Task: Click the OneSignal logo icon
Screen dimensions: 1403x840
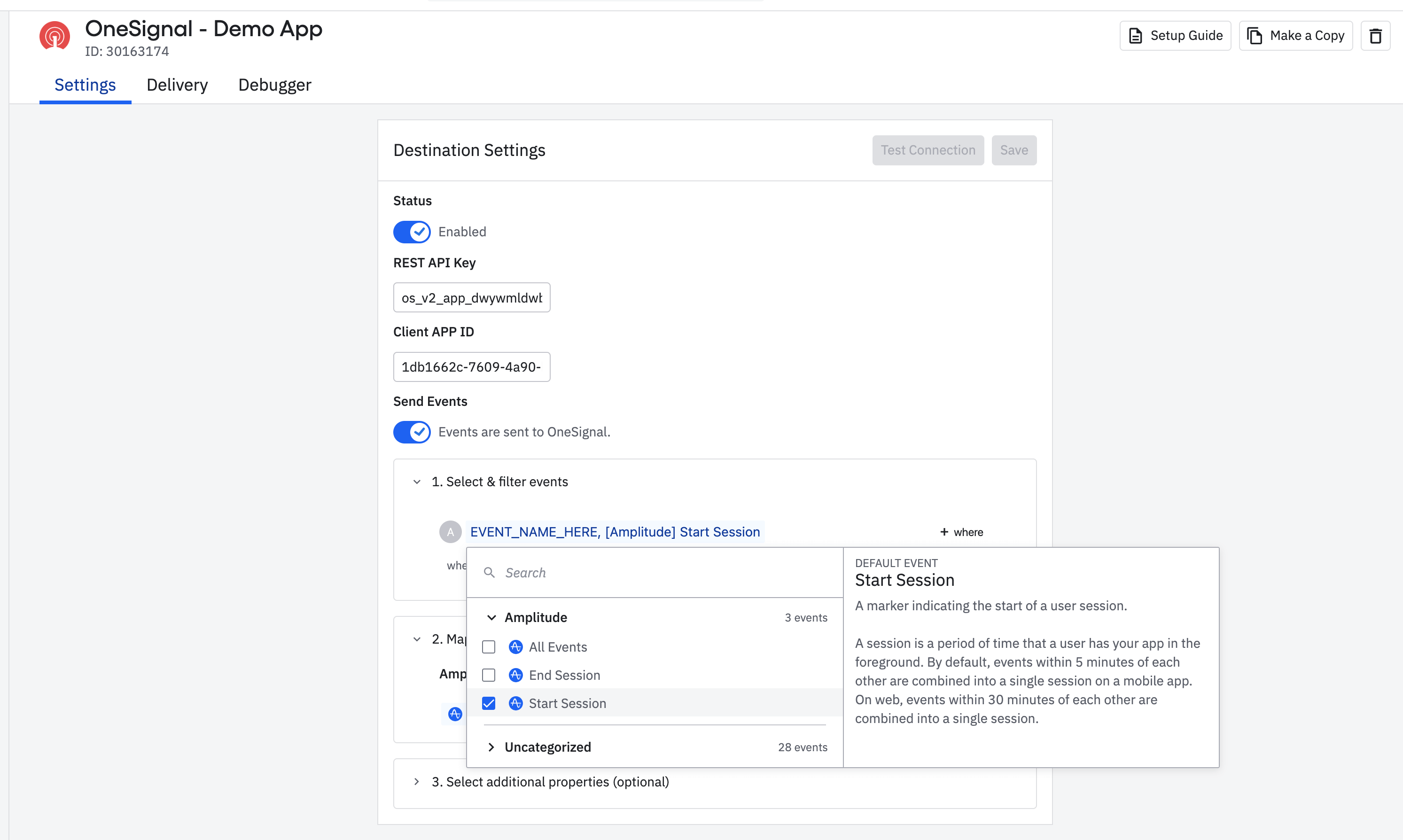Action: 55,36
